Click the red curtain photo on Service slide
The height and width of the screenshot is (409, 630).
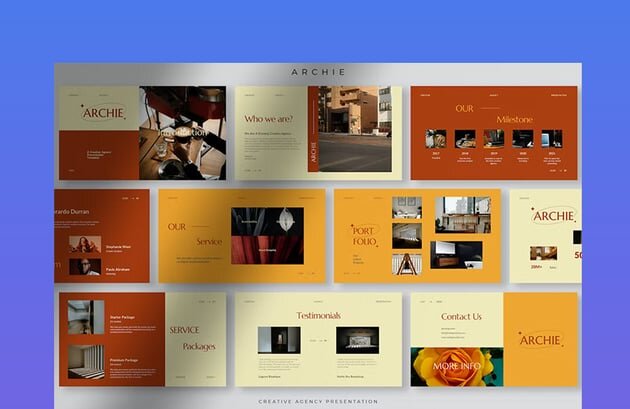(267, 236)
